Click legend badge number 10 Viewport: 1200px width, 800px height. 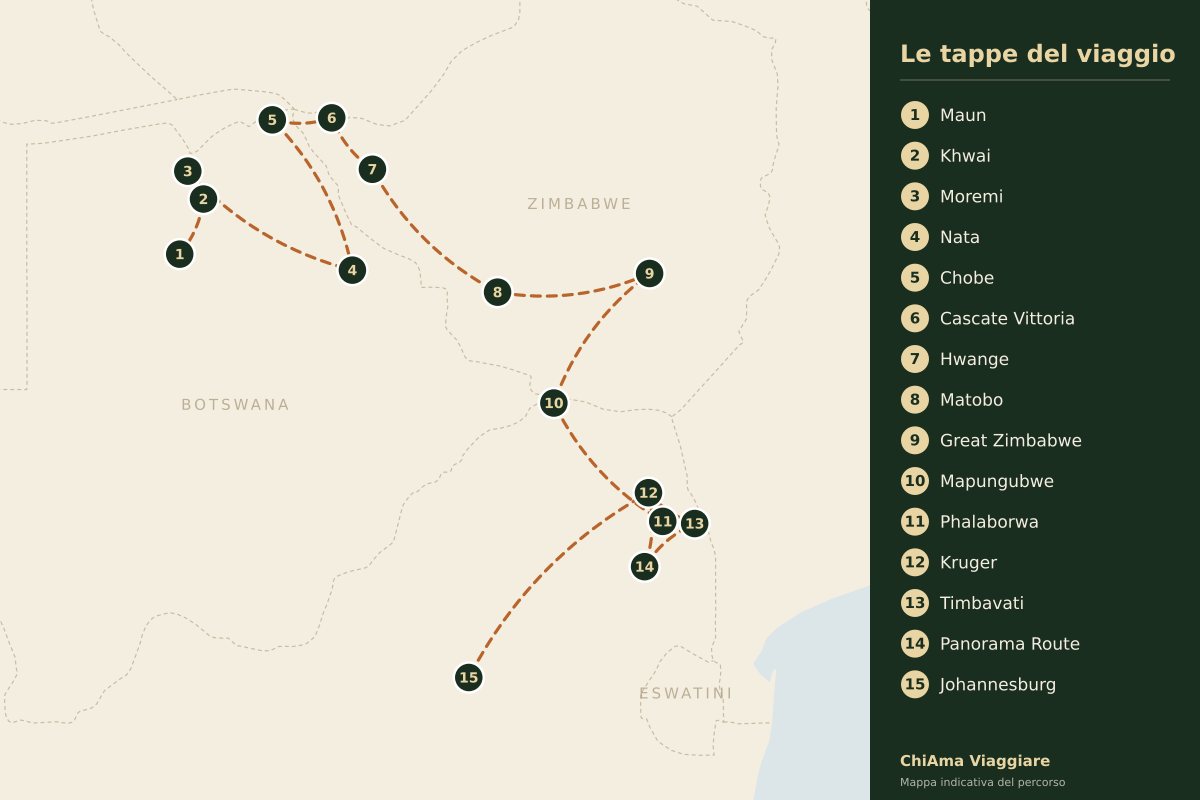coord(914,481)
